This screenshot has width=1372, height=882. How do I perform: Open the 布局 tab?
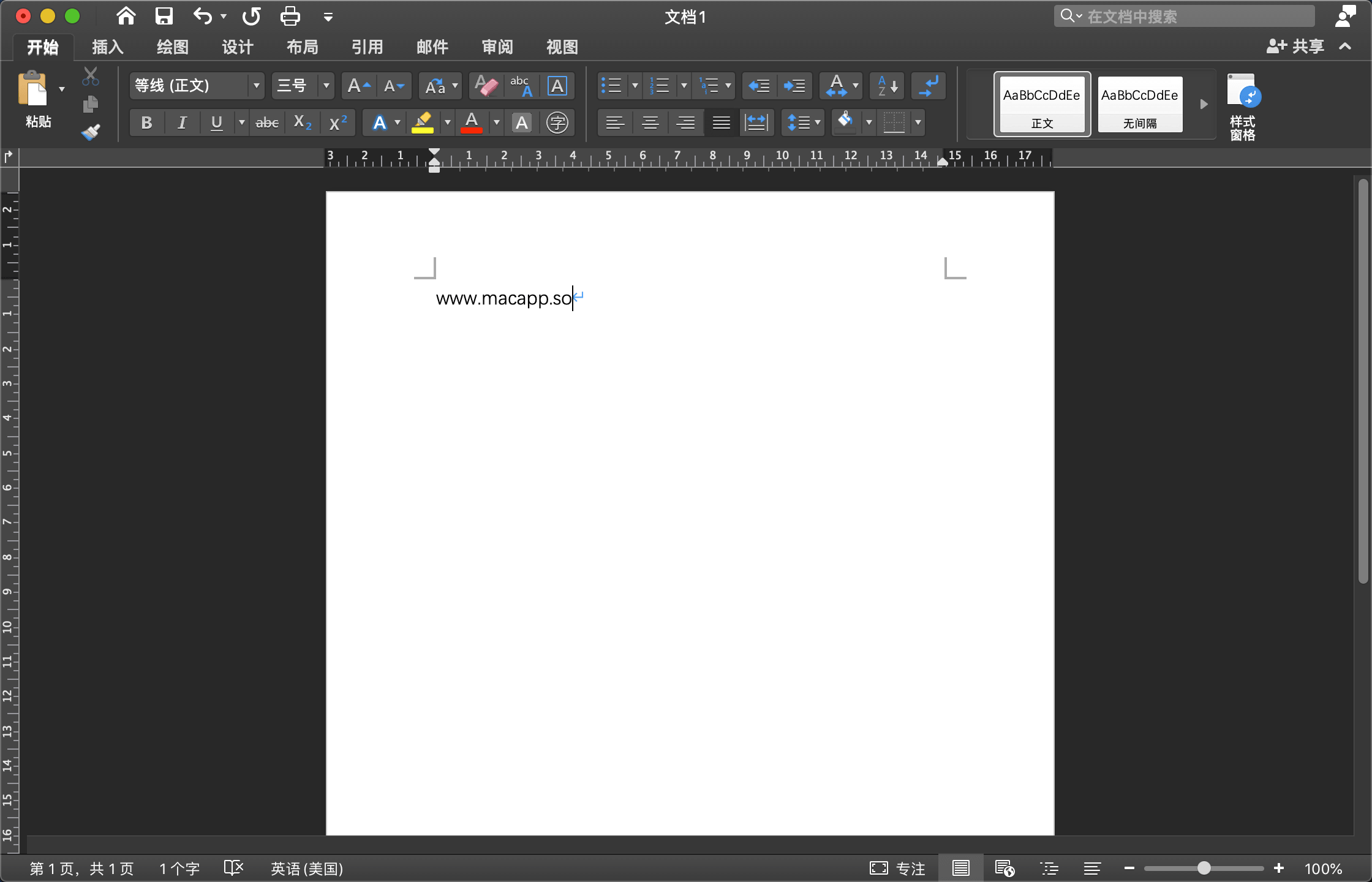[x=303, y=47]
